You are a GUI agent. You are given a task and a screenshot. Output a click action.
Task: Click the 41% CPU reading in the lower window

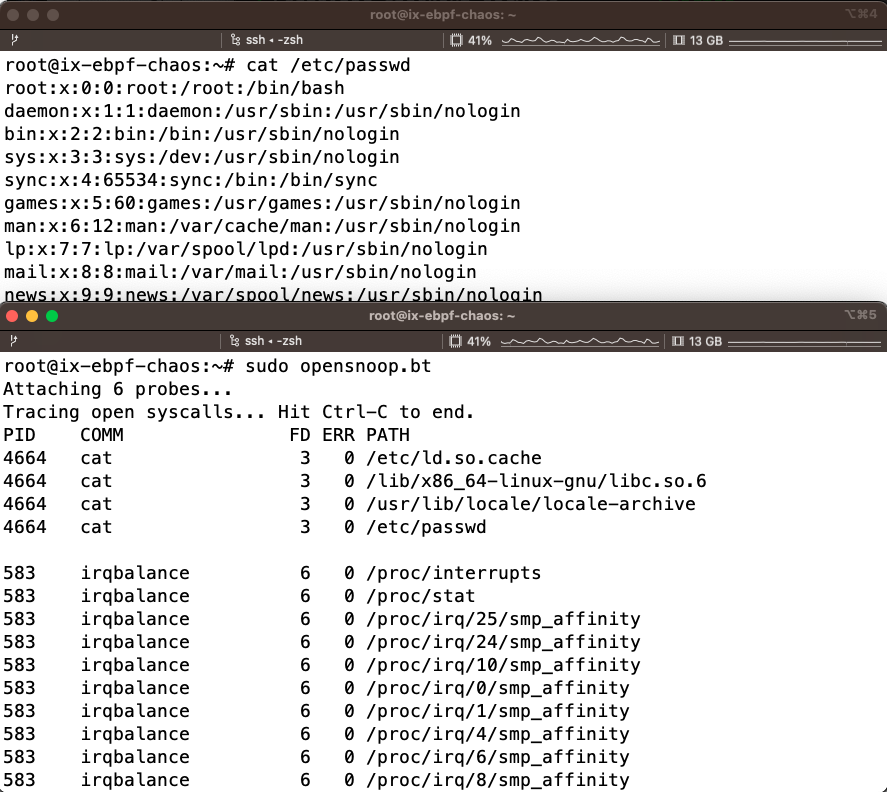point(479,341)
